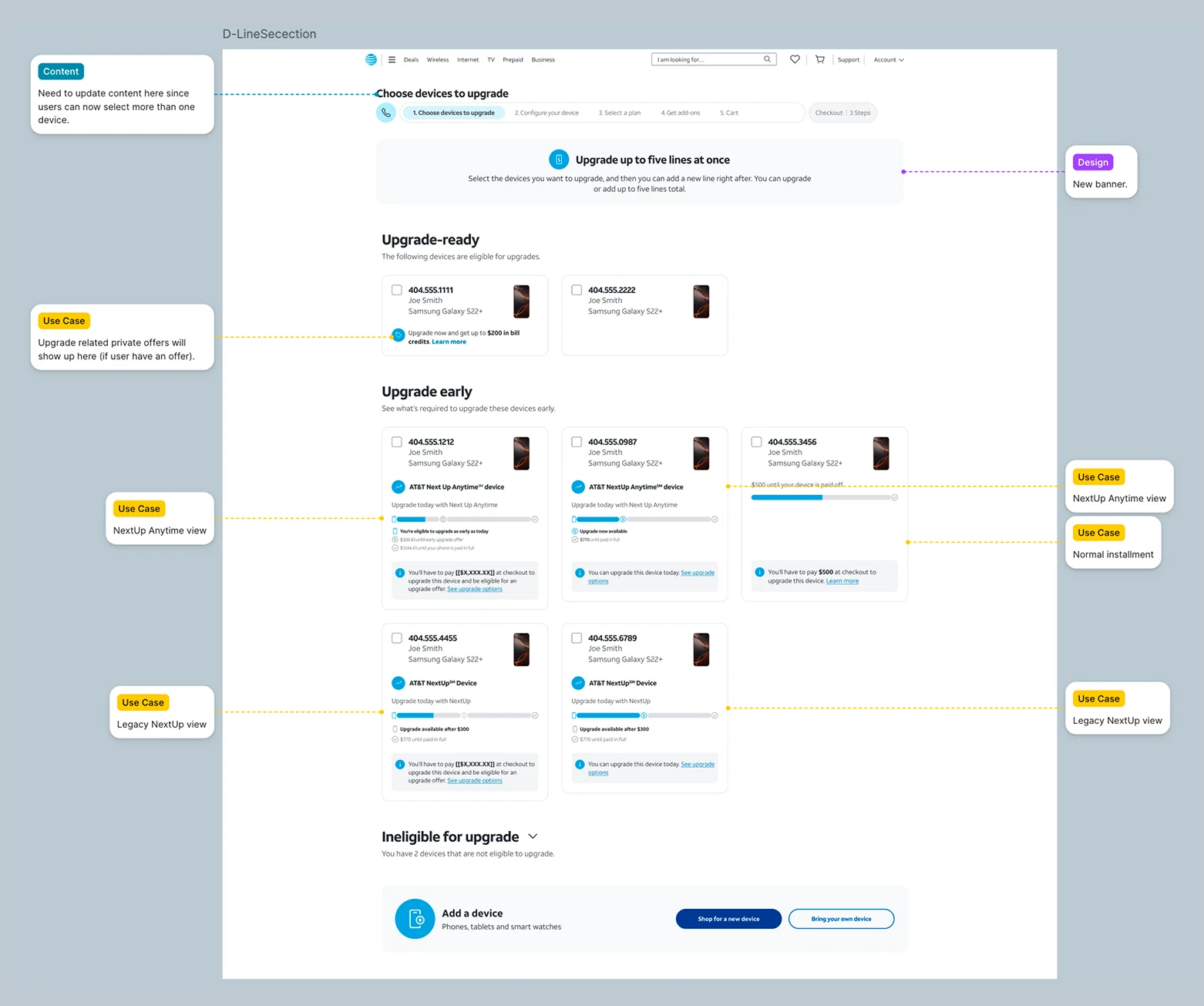Viewport: 1204px width, 1006px height.
Task: Click the NextUp Anytime icon on 404.555.1212 card
Action: (x=399, y=487)
